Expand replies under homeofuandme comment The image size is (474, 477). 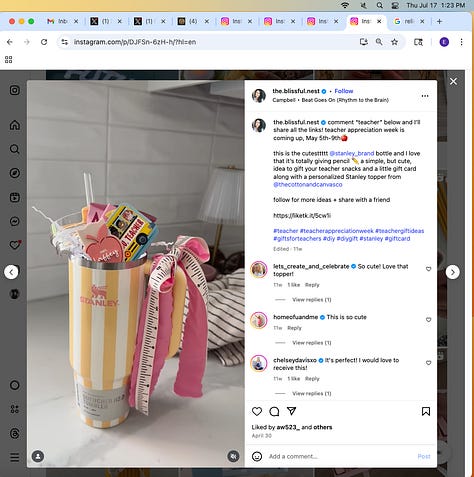tap(311, 343)
